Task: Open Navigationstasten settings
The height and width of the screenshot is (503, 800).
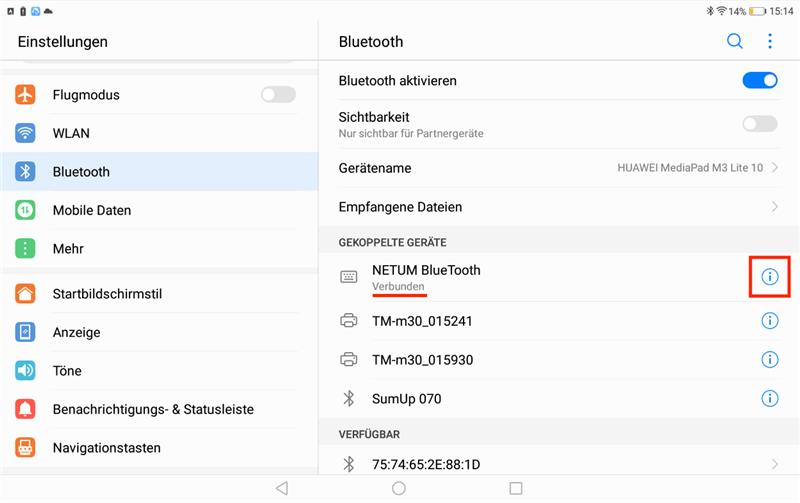Action: click(x=159, y=447)
